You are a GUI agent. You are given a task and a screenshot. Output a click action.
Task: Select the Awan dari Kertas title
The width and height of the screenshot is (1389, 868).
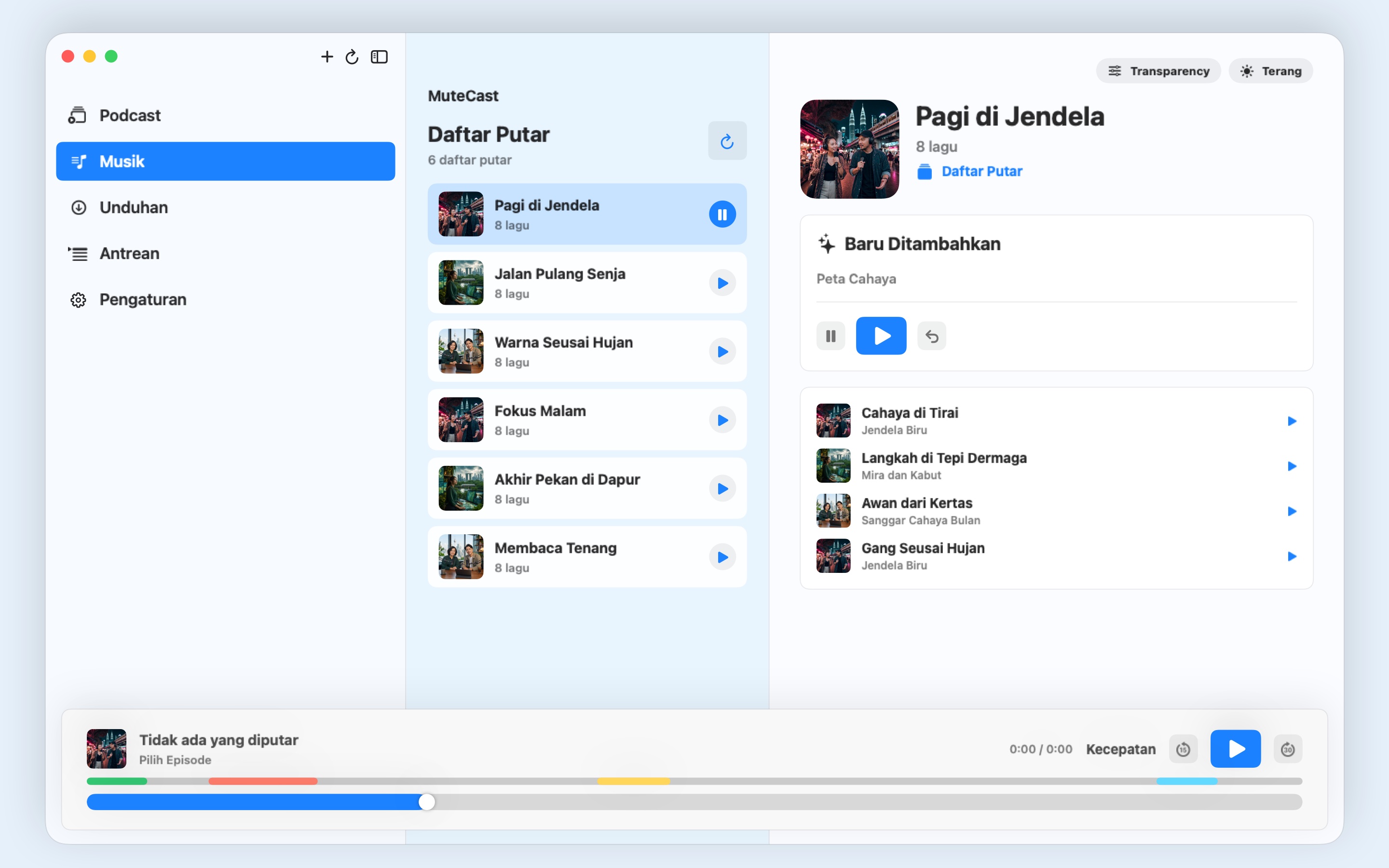(917, 503)
